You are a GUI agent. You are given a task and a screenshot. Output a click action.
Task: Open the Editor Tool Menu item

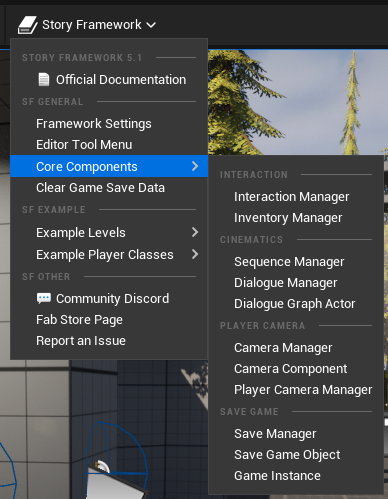click(109, 145)
